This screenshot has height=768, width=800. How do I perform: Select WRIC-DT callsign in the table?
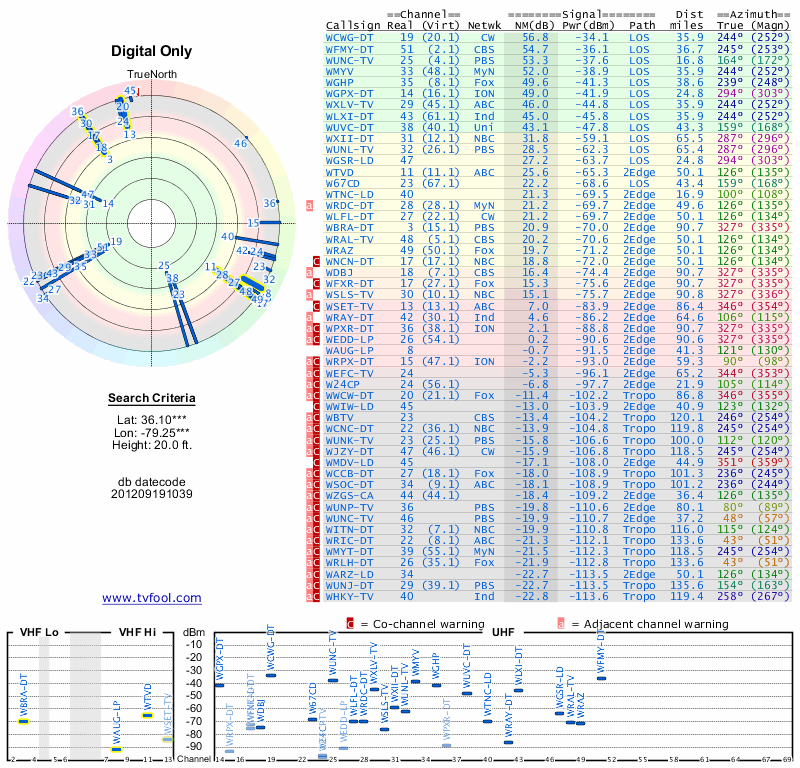pos(349,540)
